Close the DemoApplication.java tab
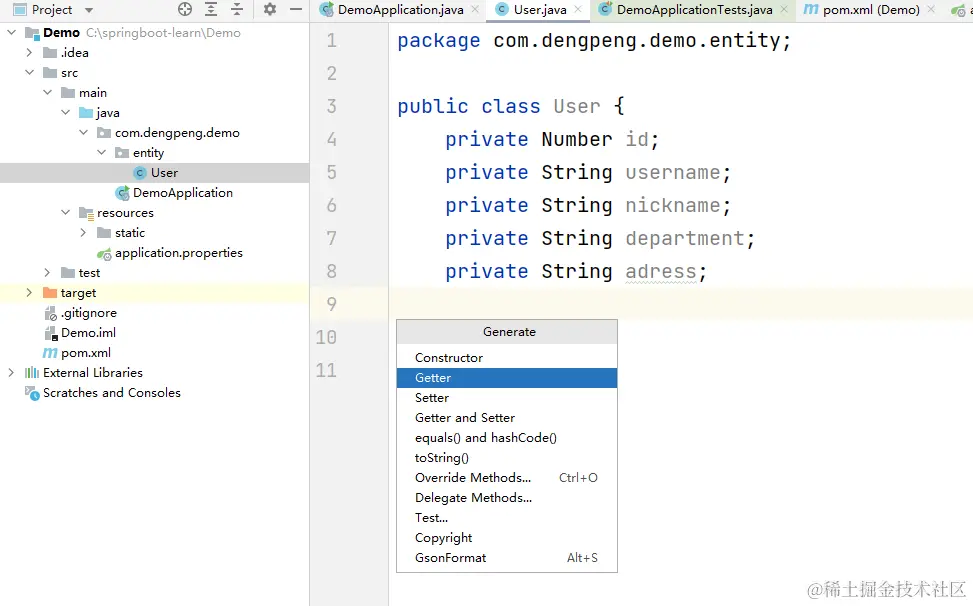 point(475,9)
